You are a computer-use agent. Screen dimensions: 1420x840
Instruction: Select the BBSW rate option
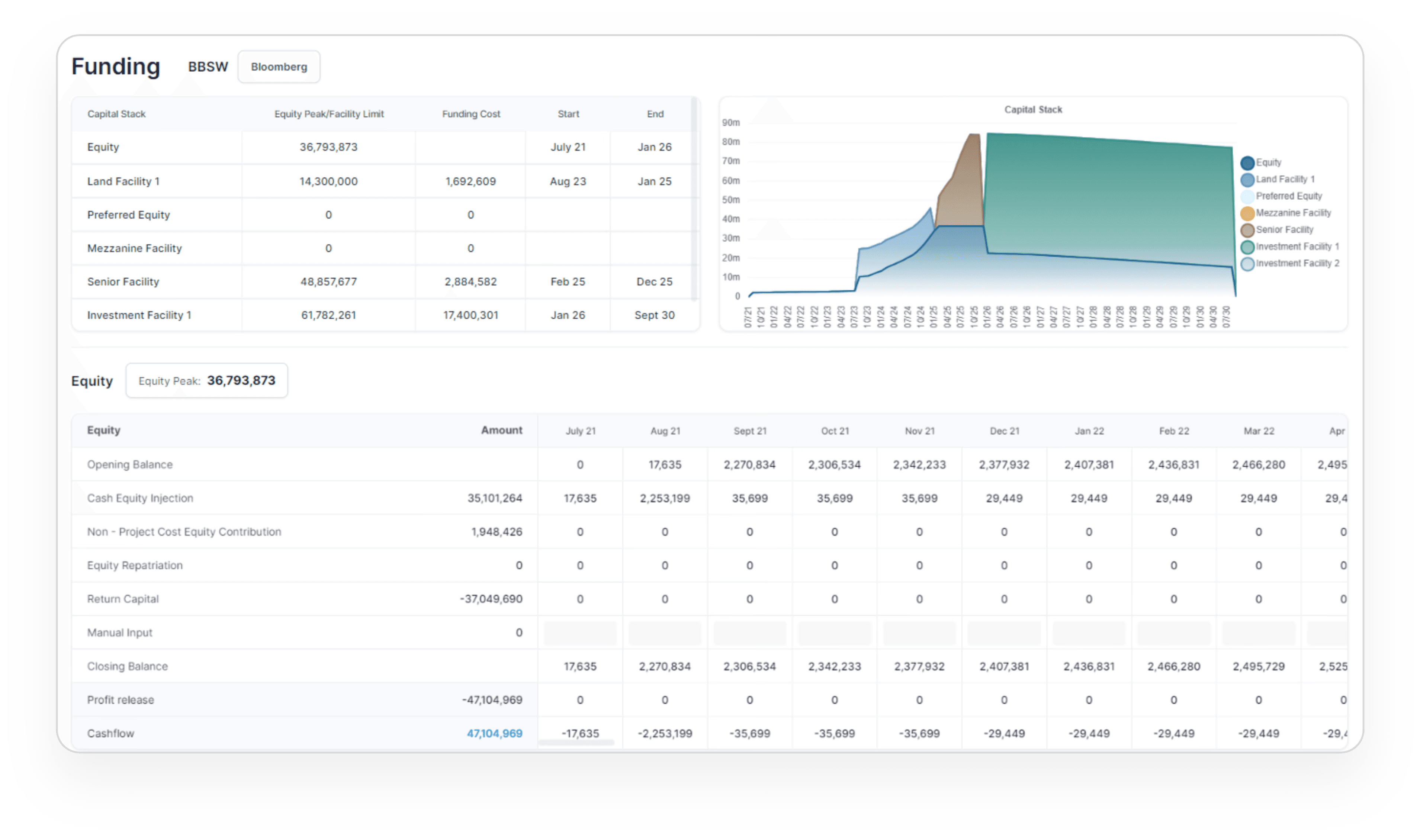208,67
